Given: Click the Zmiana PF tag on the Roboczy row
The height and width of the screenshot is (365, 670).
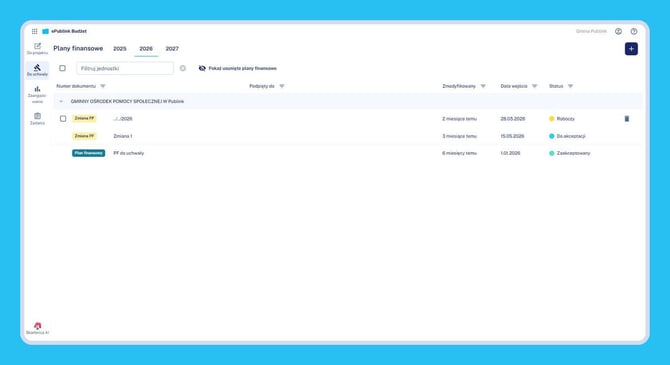Looking at the screenshot, I should click(x=84, y=118).
